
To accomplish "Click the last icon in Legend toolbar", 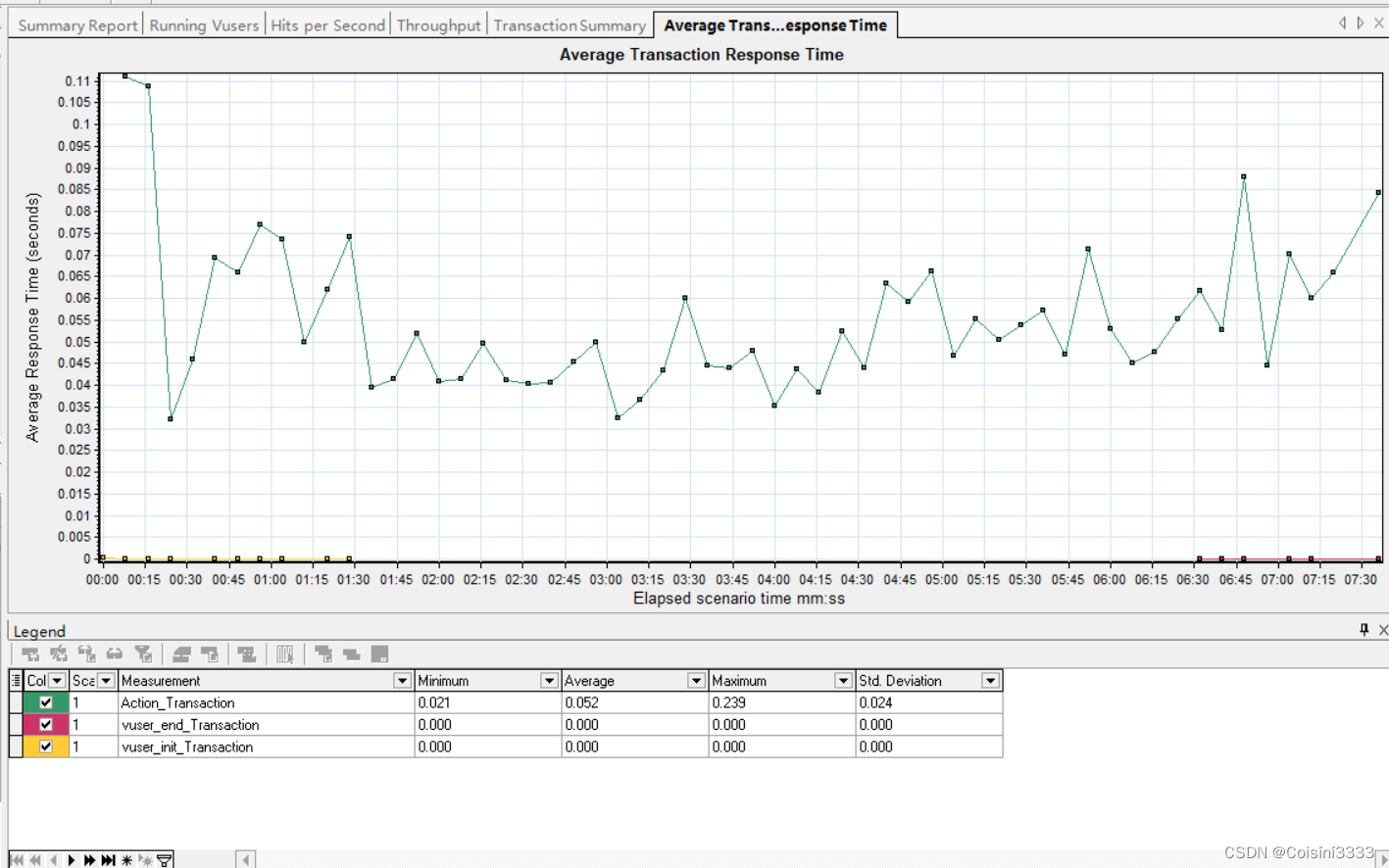I will 380,654.
